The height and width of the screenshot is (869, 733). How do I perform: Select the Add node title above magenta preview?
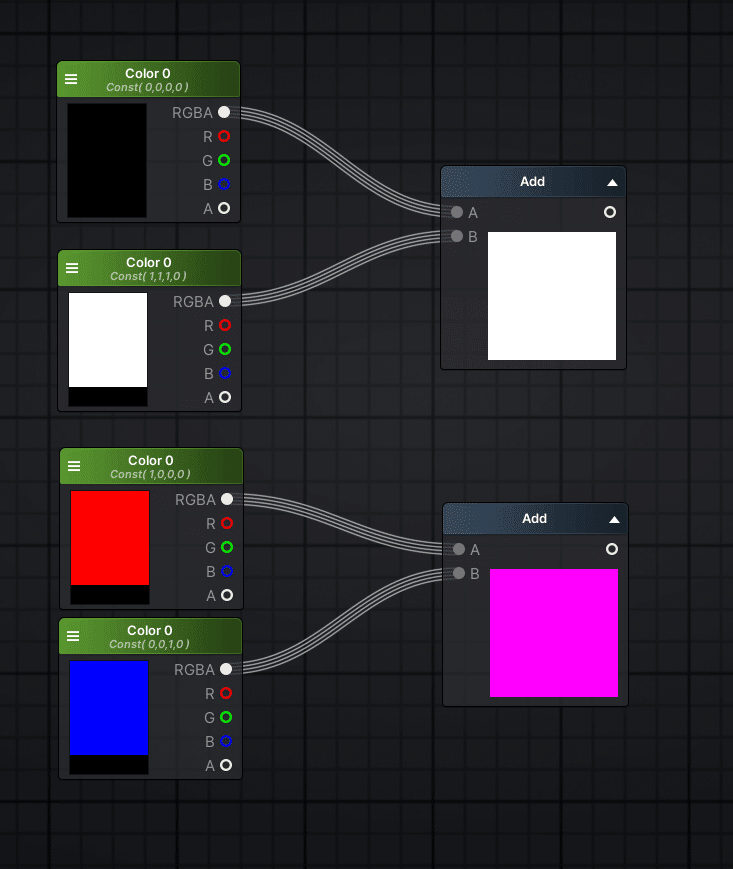point(534,519)
